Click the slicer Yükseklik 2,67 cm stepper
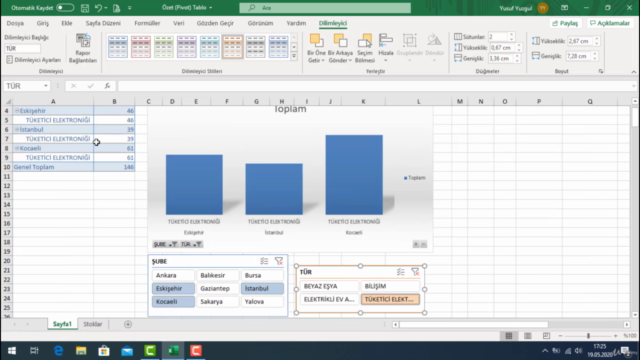Image resolution: width=640 pixels, height=360 pixels. (597, 41)
